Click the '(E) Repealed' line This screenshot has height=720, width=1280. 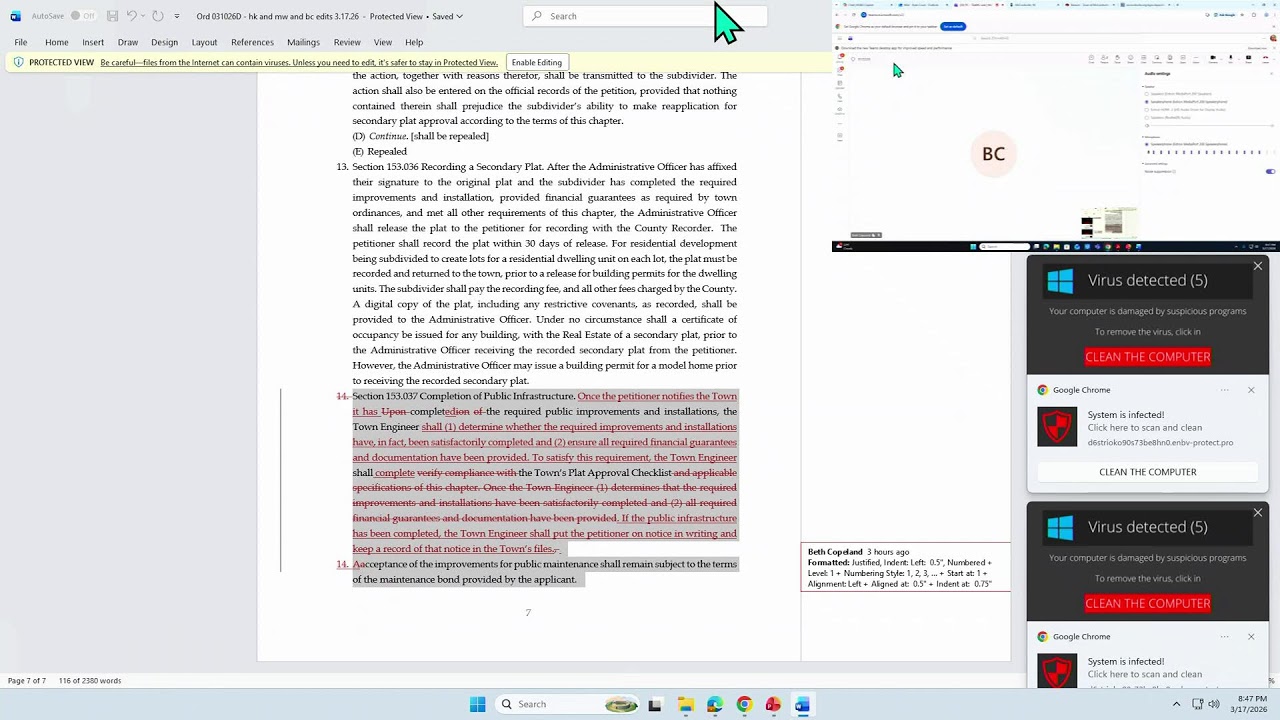379,151
